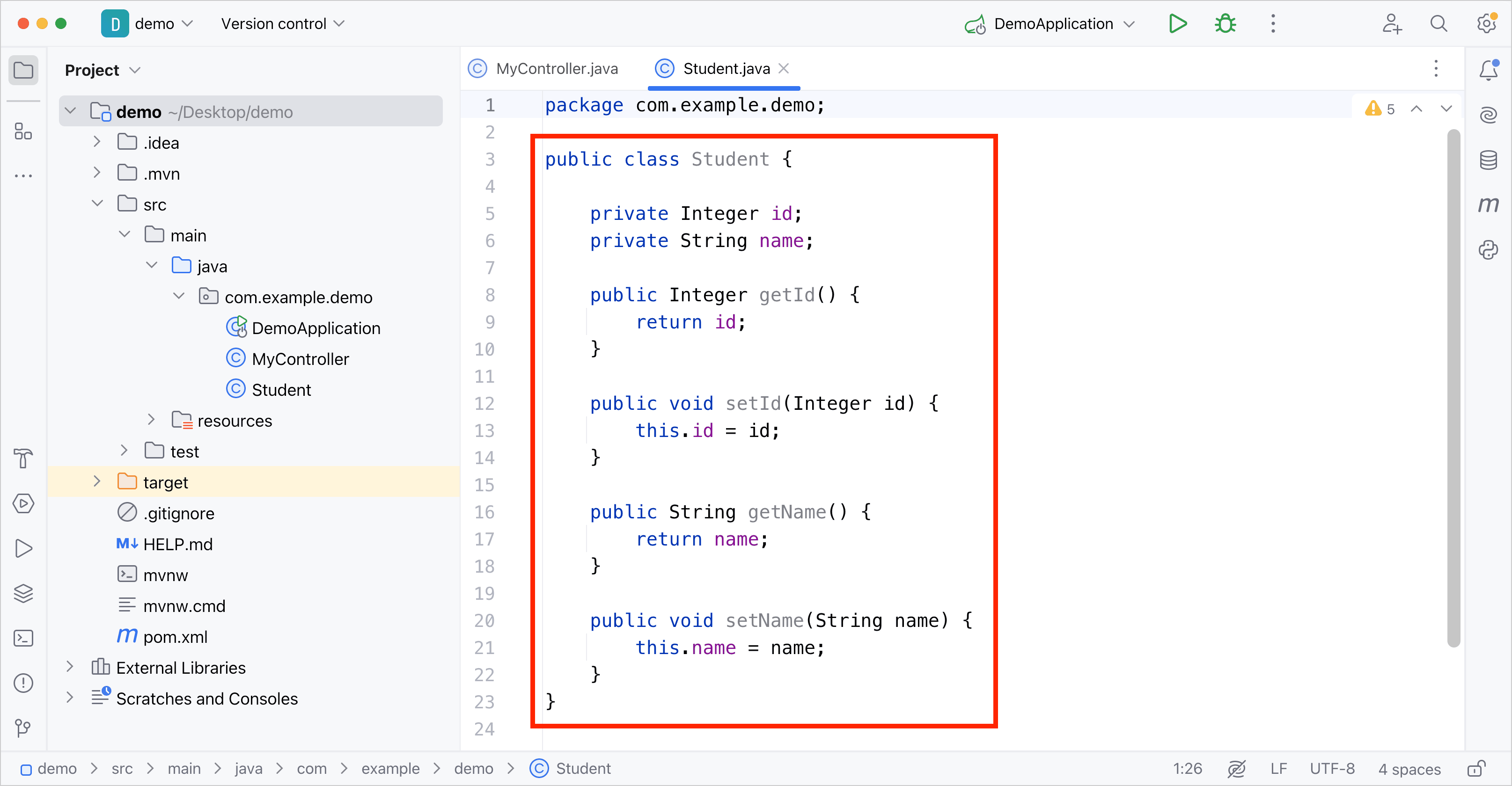Toggle the Project tool window folder button

point(23,70)
